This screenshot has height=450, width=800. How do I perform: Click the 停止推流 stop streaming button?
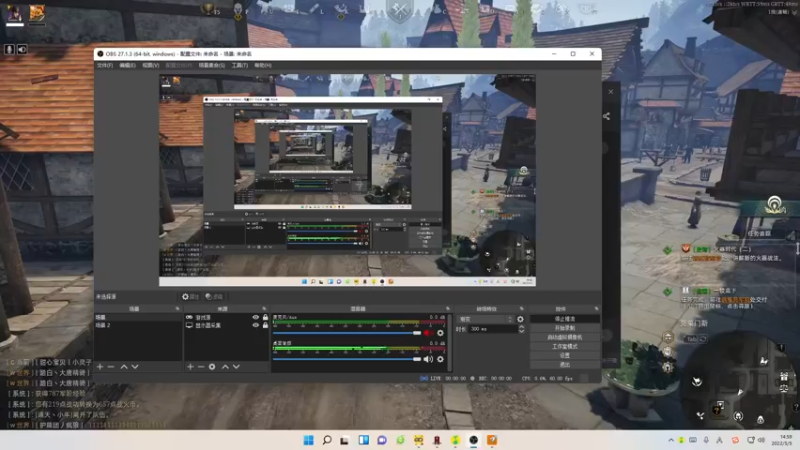565,319
